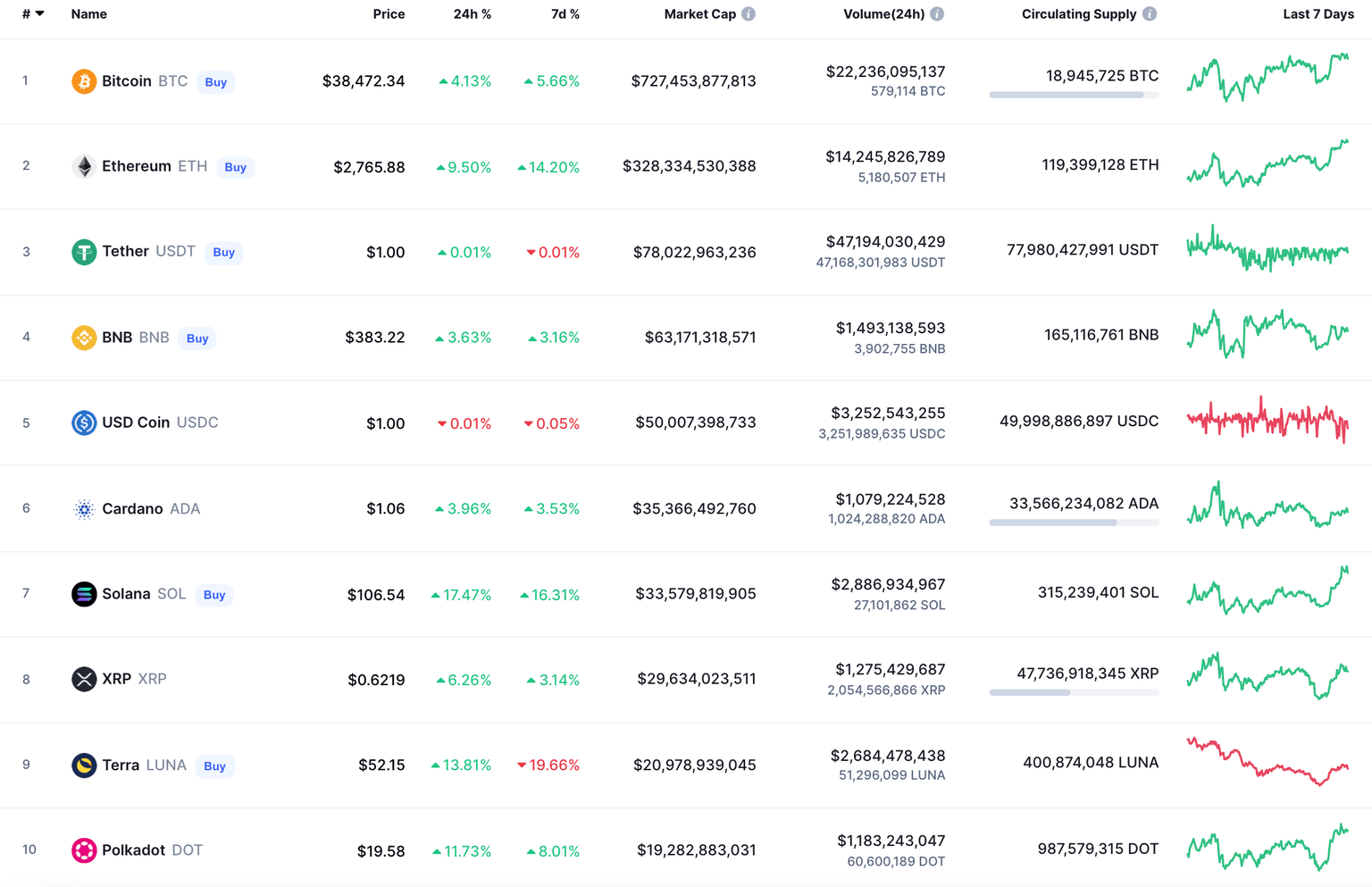
Task: Click the Bitcoin BTC logo
Action: point(83,80)
